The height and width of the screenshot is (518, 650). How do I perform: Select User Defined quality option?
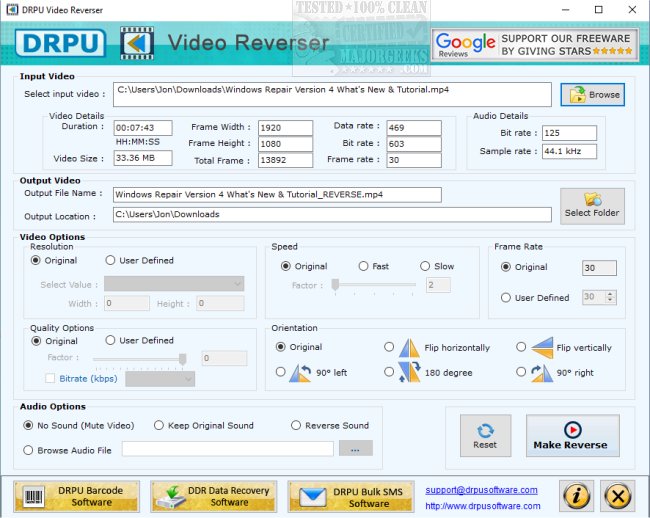pos(110,340)
